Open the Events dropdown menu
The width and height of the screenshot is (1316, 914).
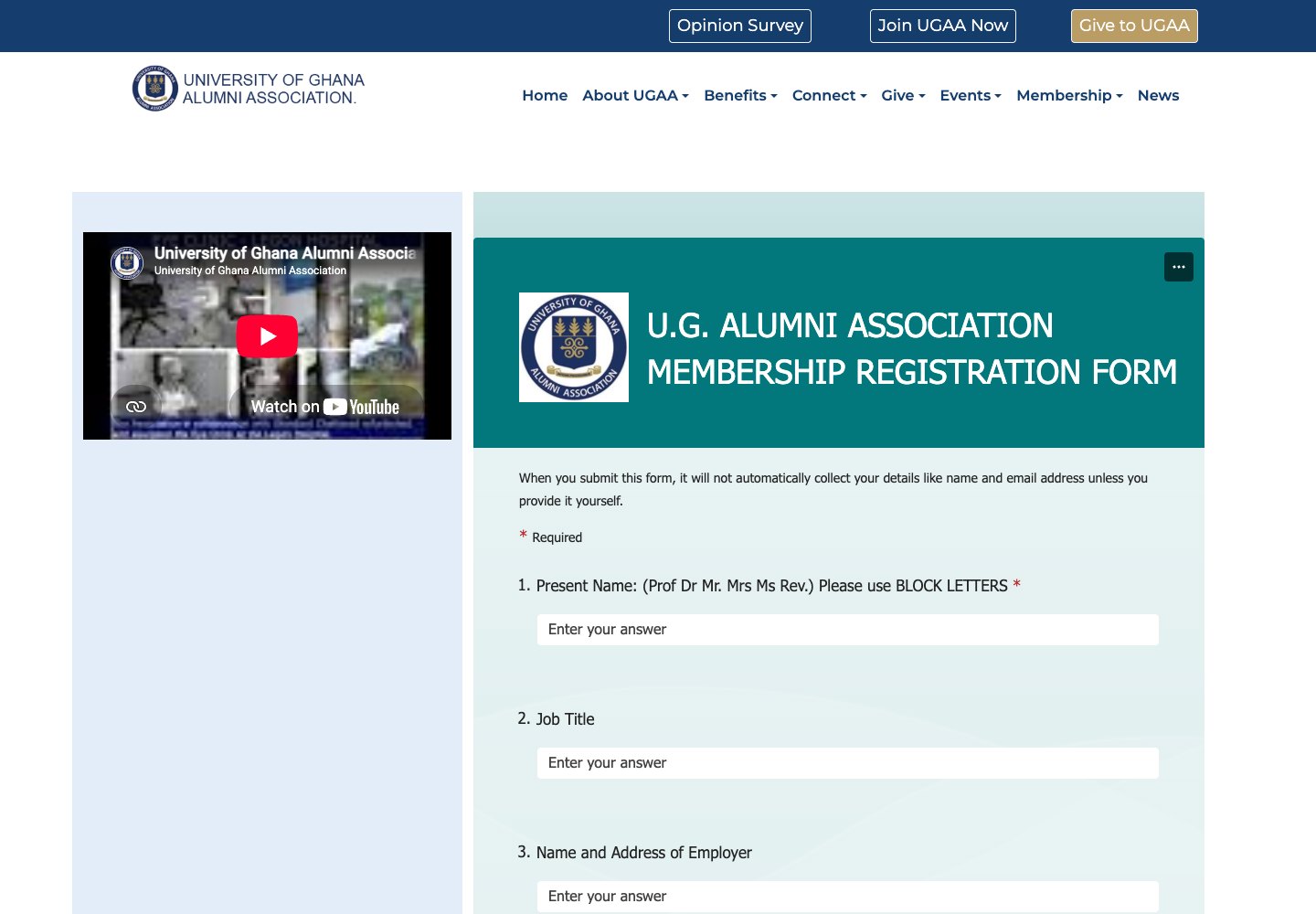pos(971,95)
